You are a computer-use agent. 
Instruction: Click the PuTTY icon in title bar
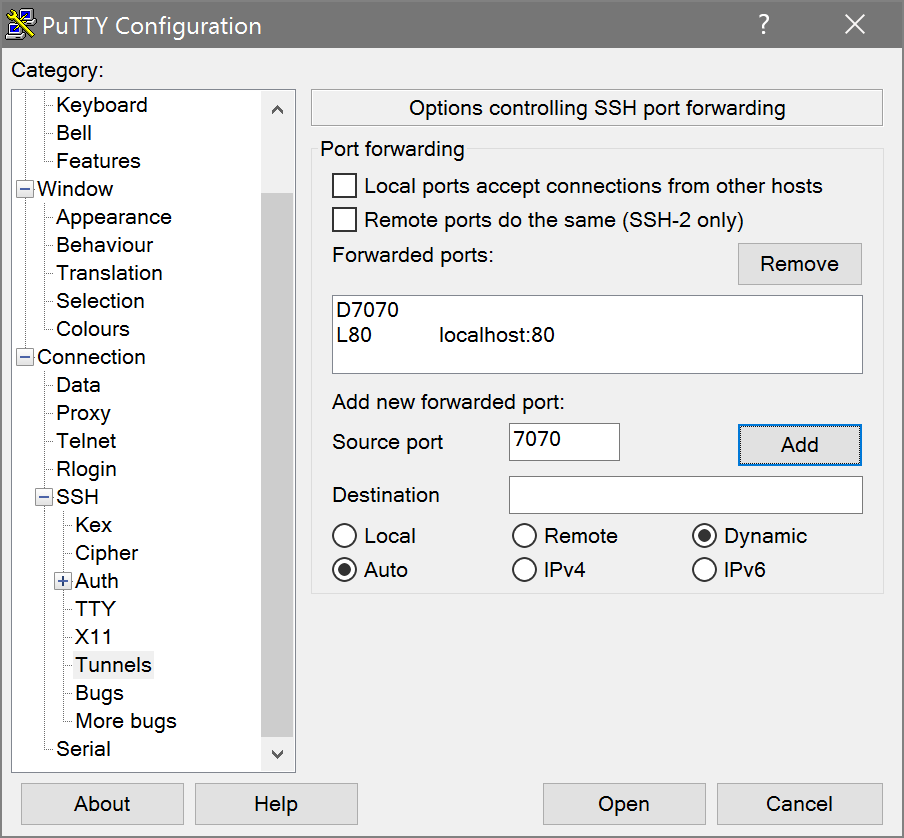(20, 25)
